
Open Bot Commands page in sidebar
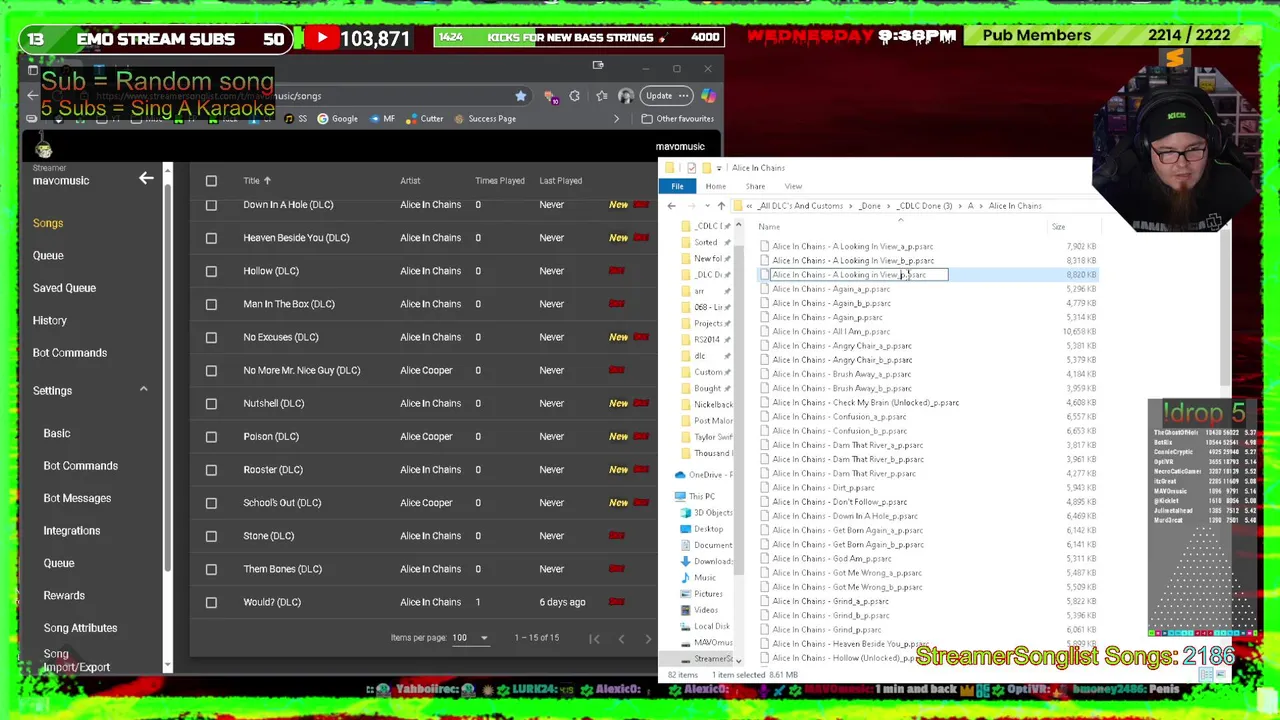(69, 353)
